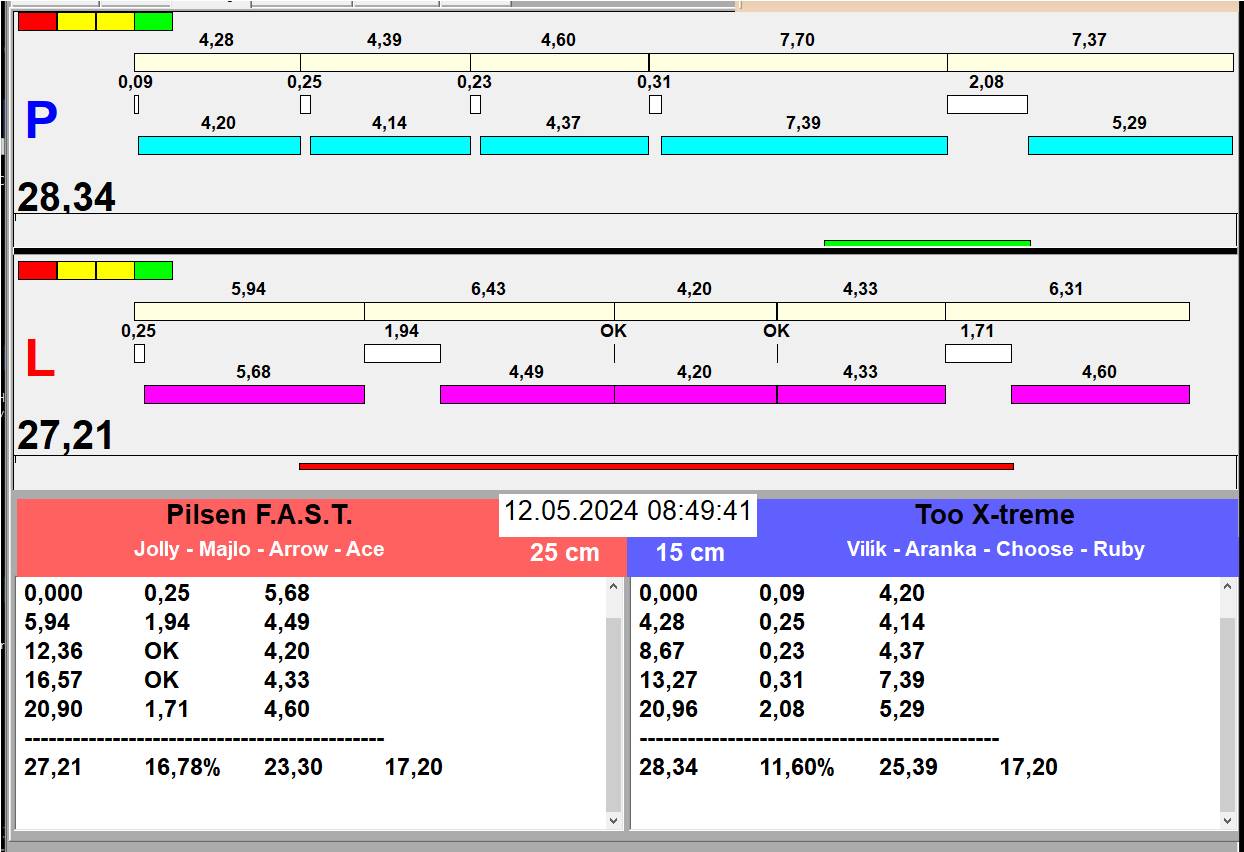Click the white 1,71 changeover box in lane L
Image resolution: width=1244 pixels, height=852 pixels.
point(978,353)
